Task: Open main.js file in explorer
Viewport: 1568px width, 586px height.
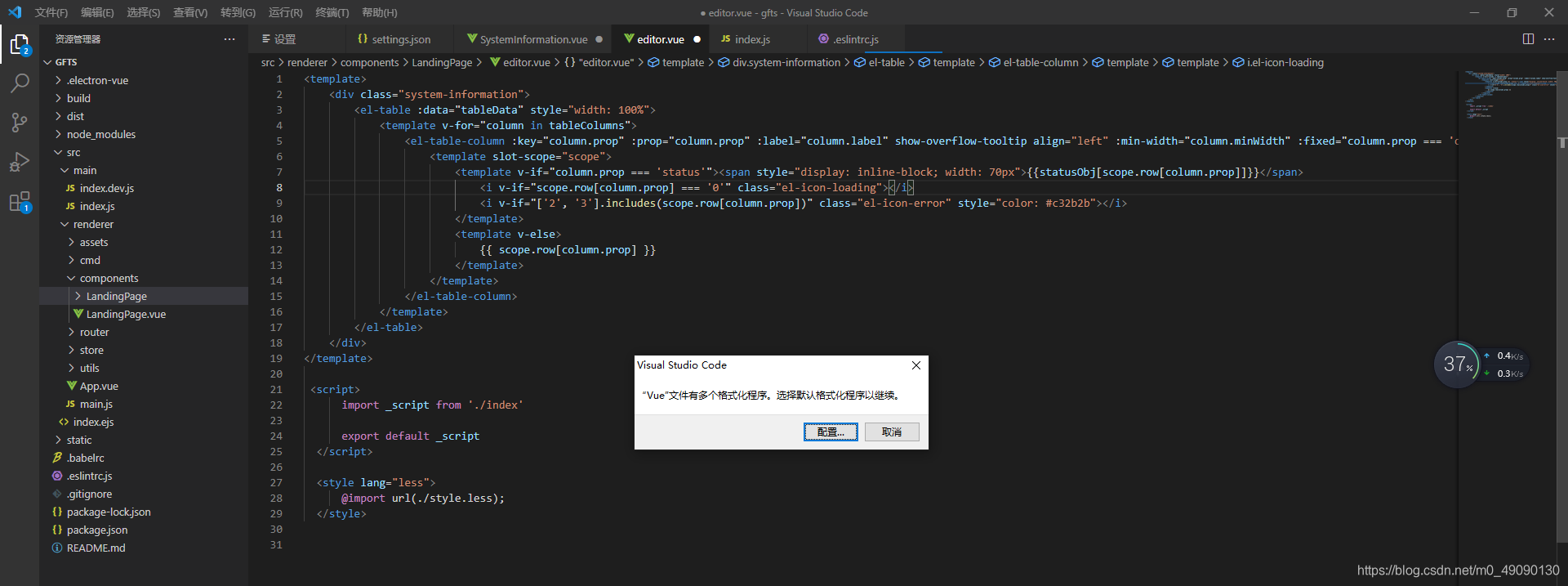Action: coord(144,404)
